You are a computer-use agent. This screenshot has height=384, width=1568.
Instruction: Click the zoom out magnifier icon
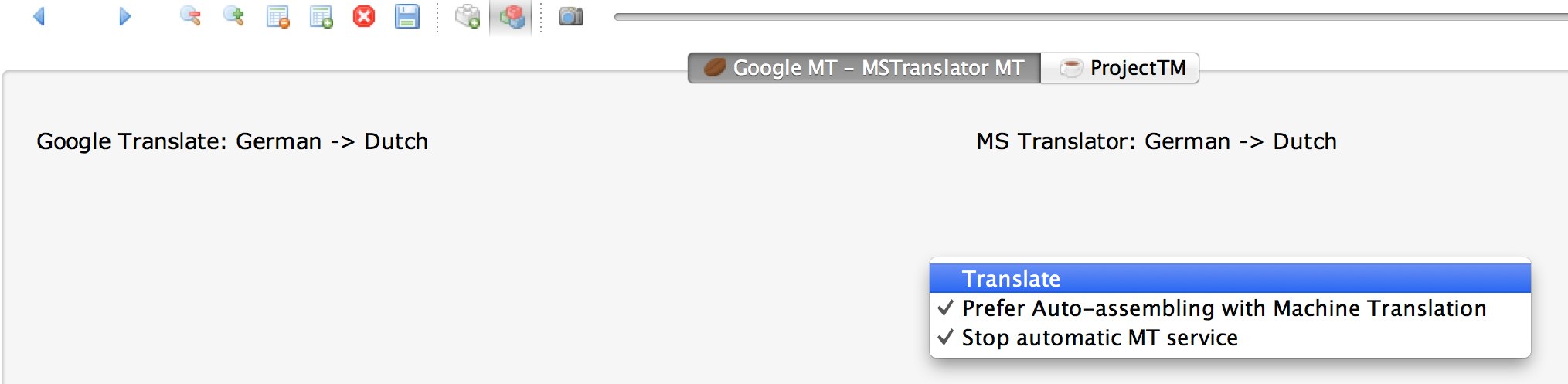click(x=190, y=16)
